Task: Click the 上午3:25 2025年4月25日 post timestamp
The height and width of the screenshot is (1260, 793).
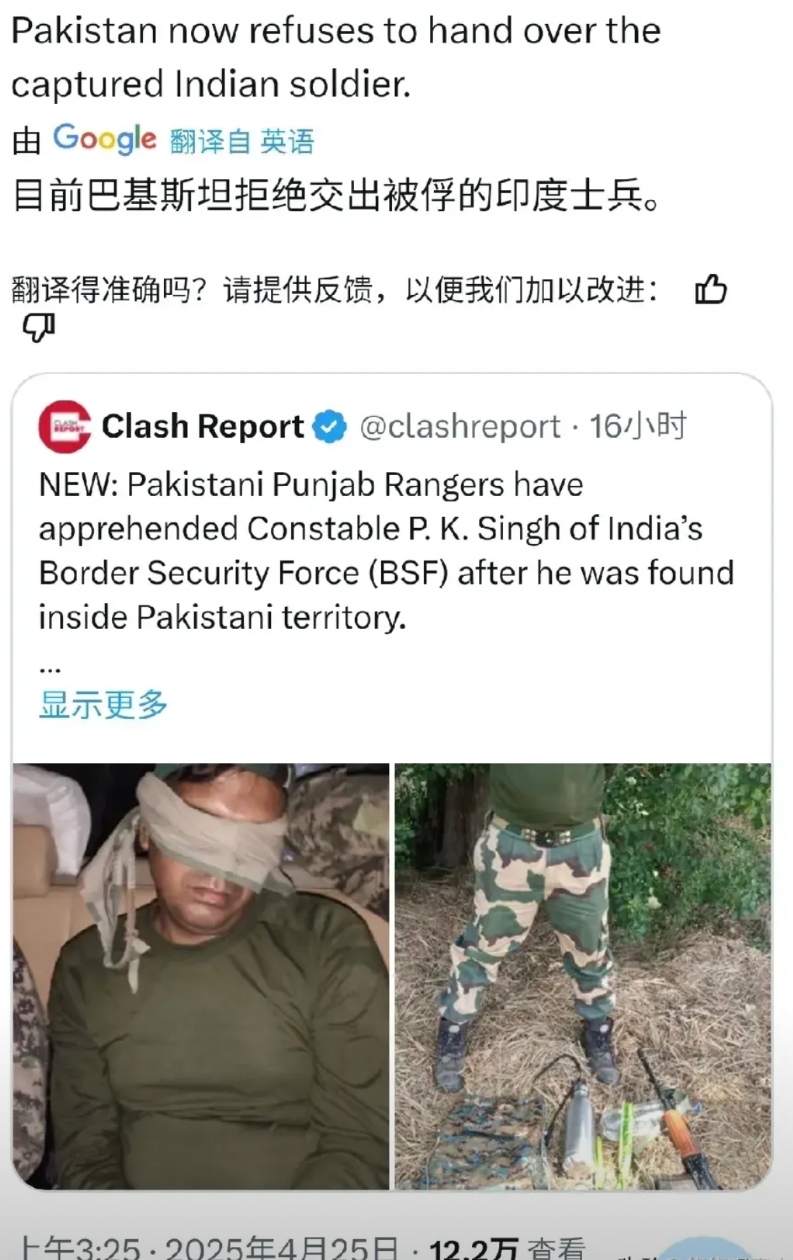Action: point(209,1247)
